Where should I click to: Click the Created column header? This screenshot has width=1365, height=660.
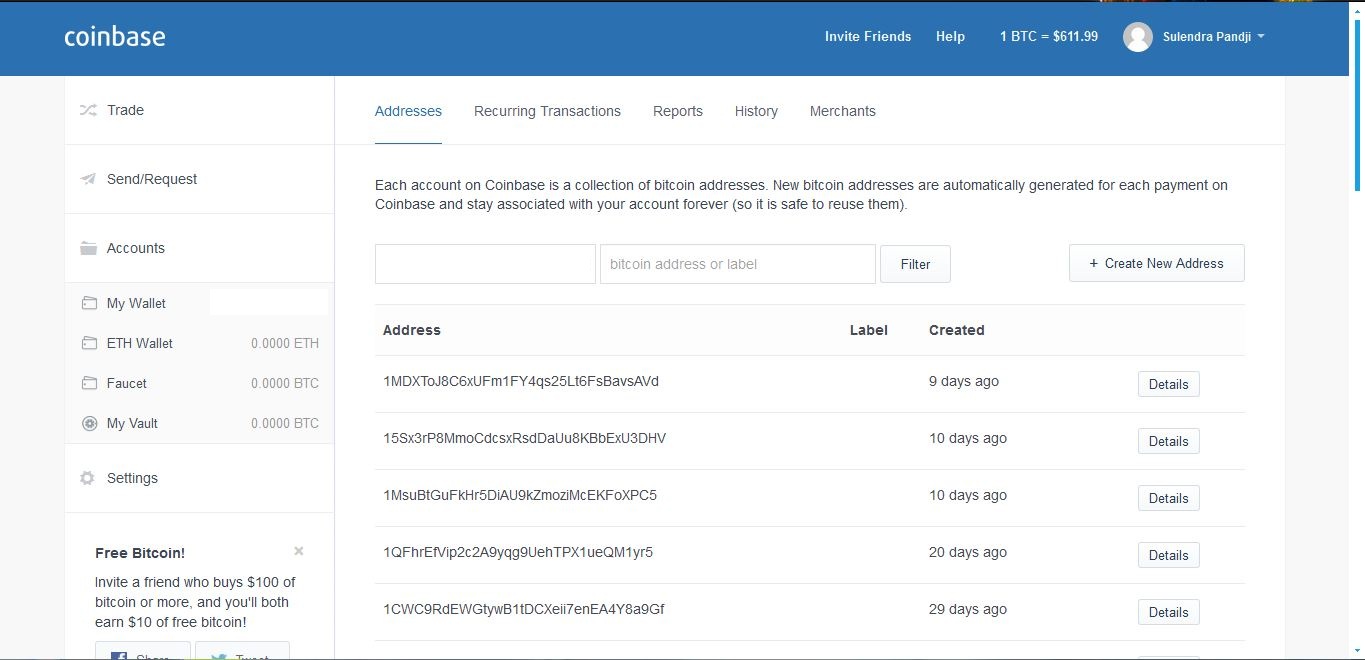(x=957, y=330)
